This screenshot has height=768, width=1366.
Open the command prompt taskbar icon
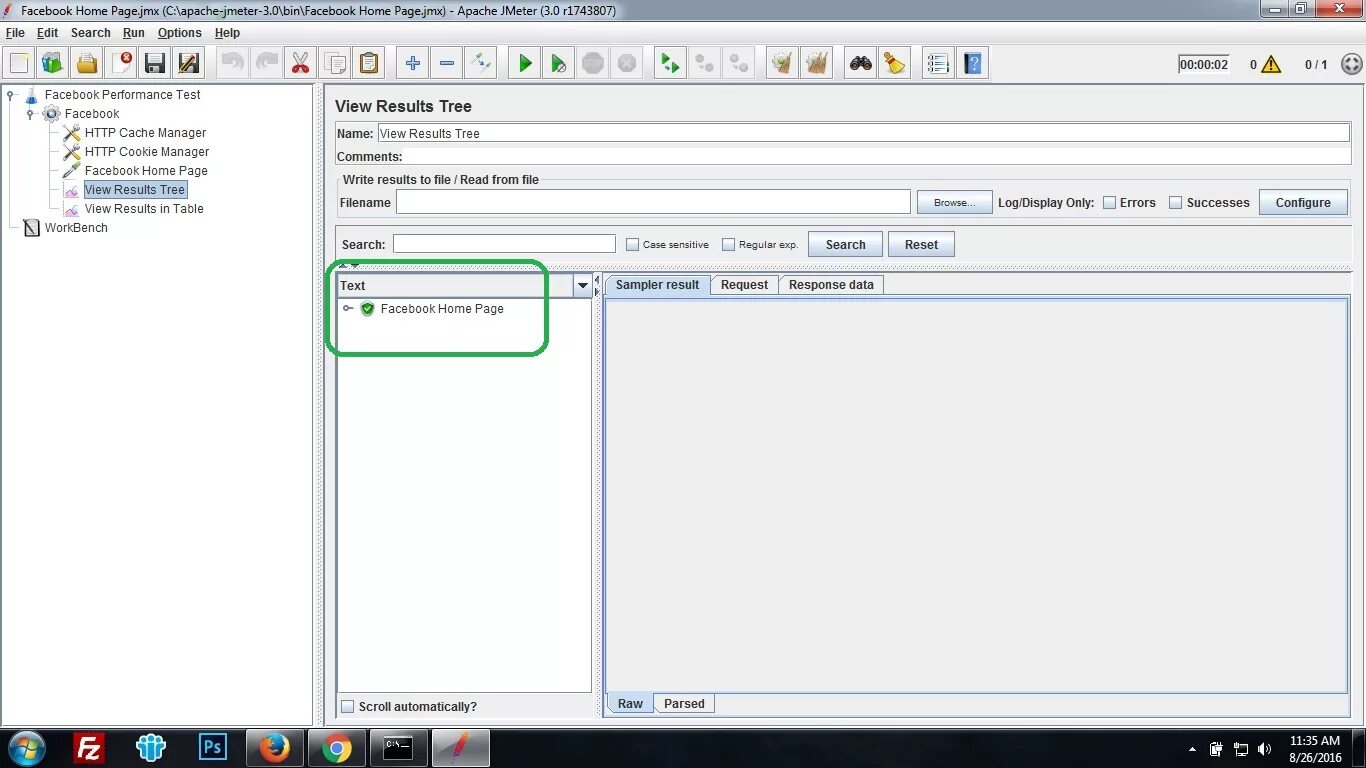coord(399,747)
